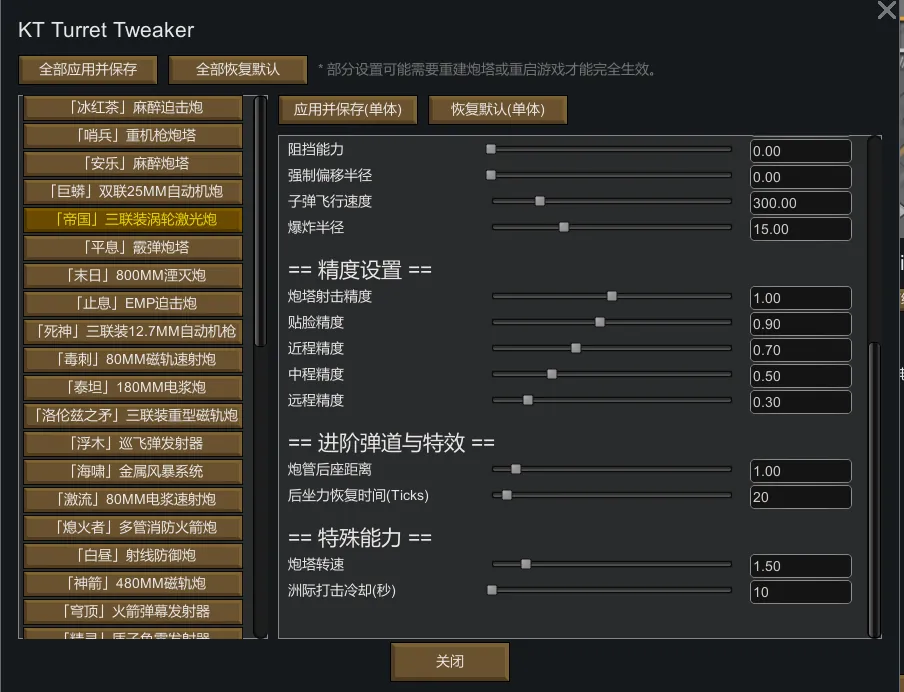Open 「泰坦」180MM电浆炮 settings
The height and width of the screenshot is (692, 904).
(x=133, y=387)
